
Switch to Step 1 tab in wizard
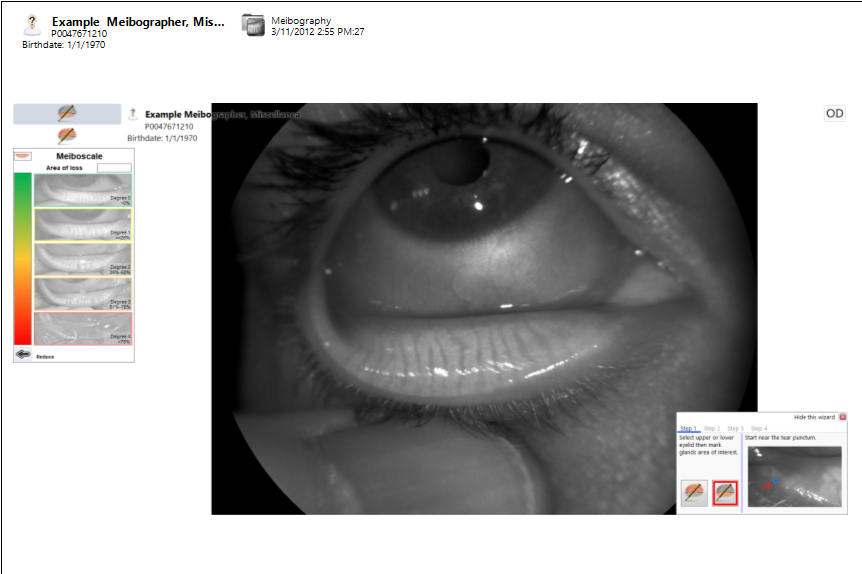689,428
